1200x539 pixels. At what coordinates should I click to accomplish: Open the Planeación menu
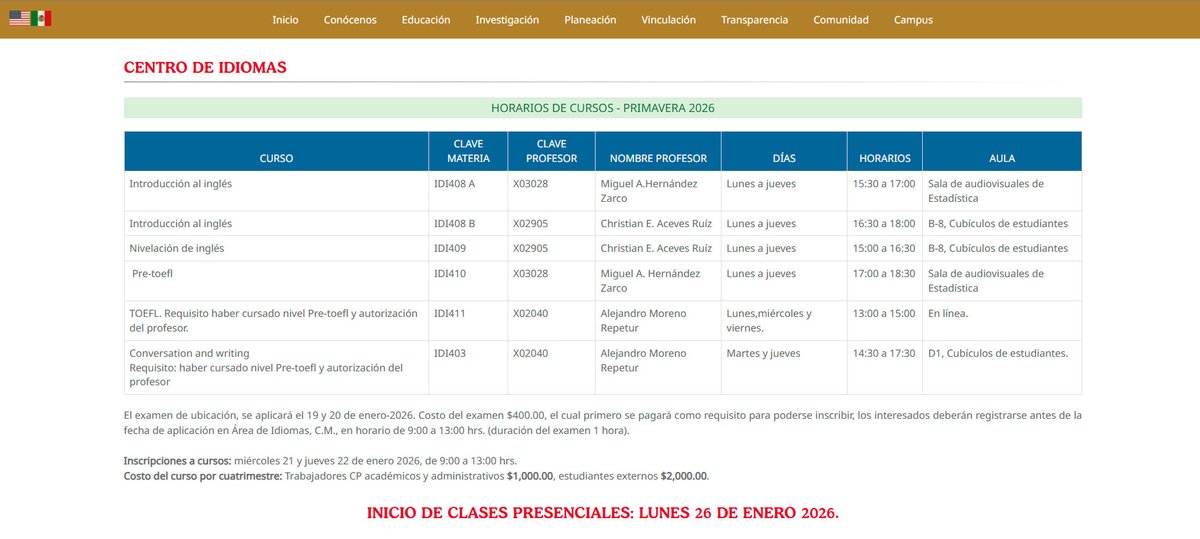(x=590, y=19)
